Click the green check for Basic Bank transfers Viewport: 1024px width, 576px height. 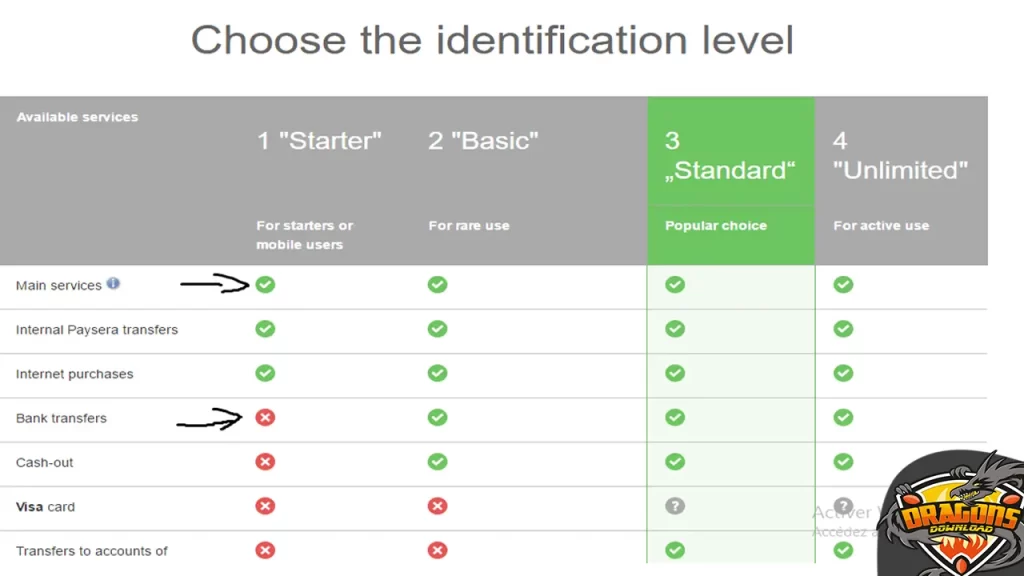point(437,418)
